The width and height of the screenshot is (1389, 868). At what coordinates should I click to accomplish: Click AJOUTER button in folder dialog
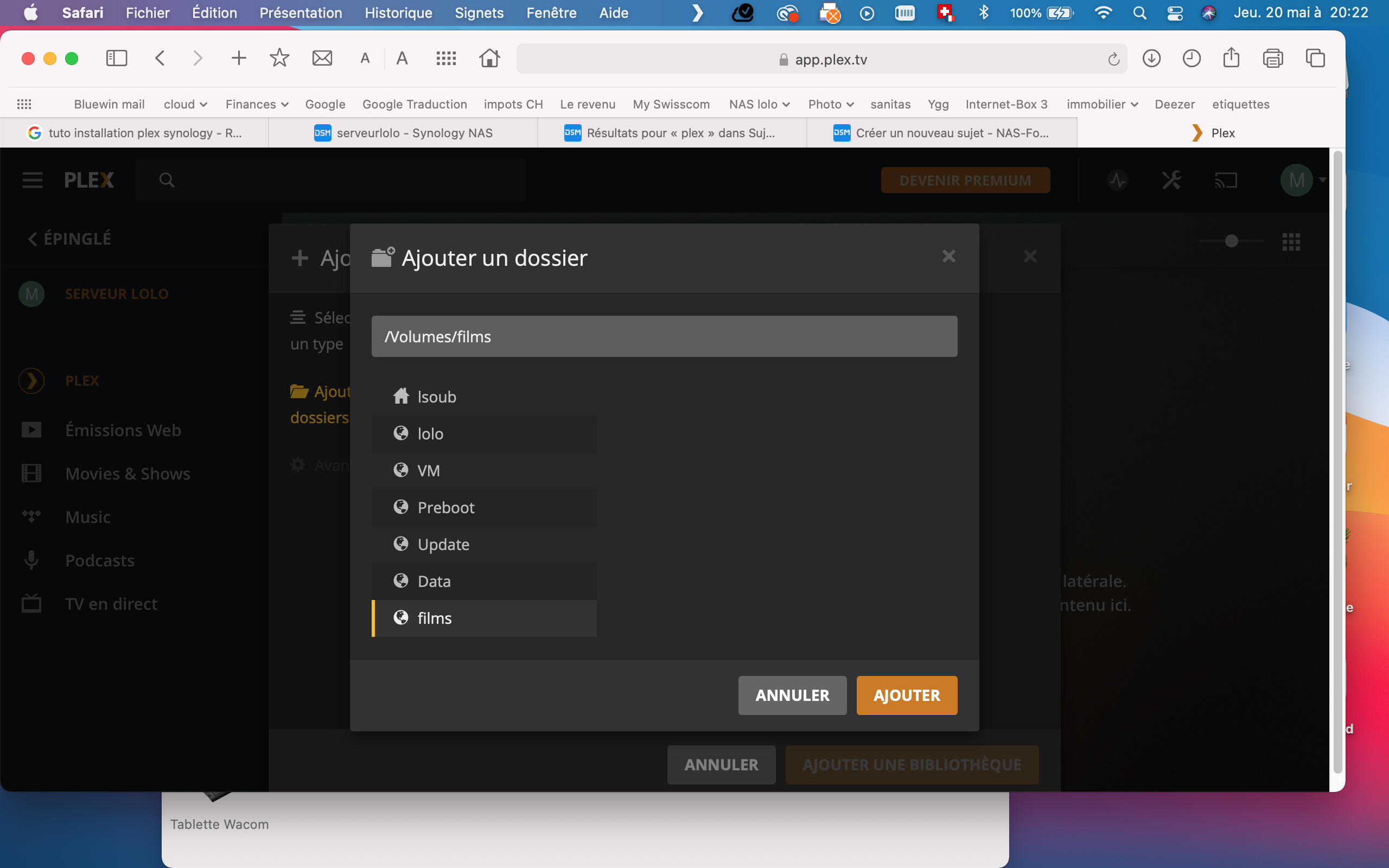tap(906, 695)
